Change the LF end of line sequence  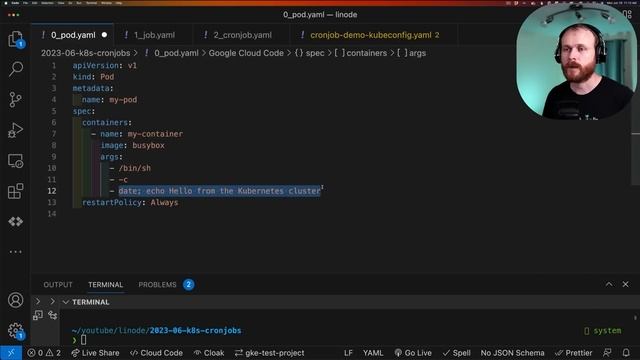(348, 353)
